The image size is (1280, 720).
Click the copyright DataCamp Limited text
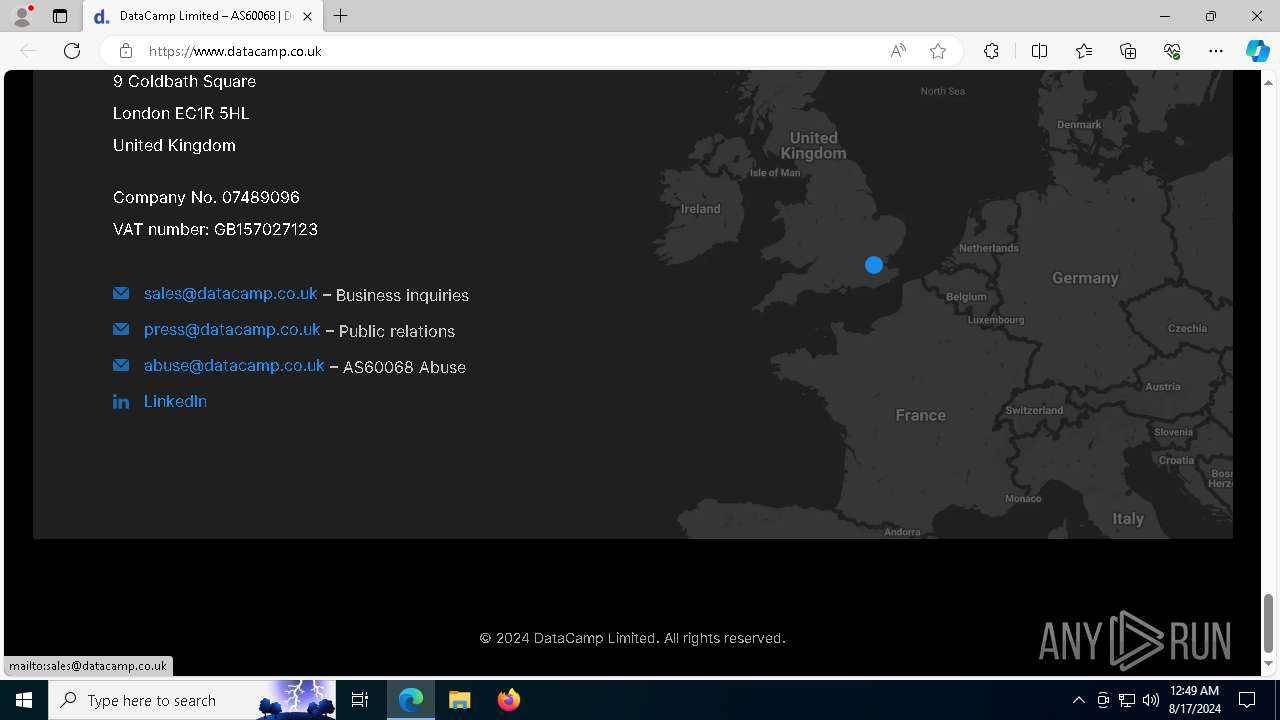(632, 638)
